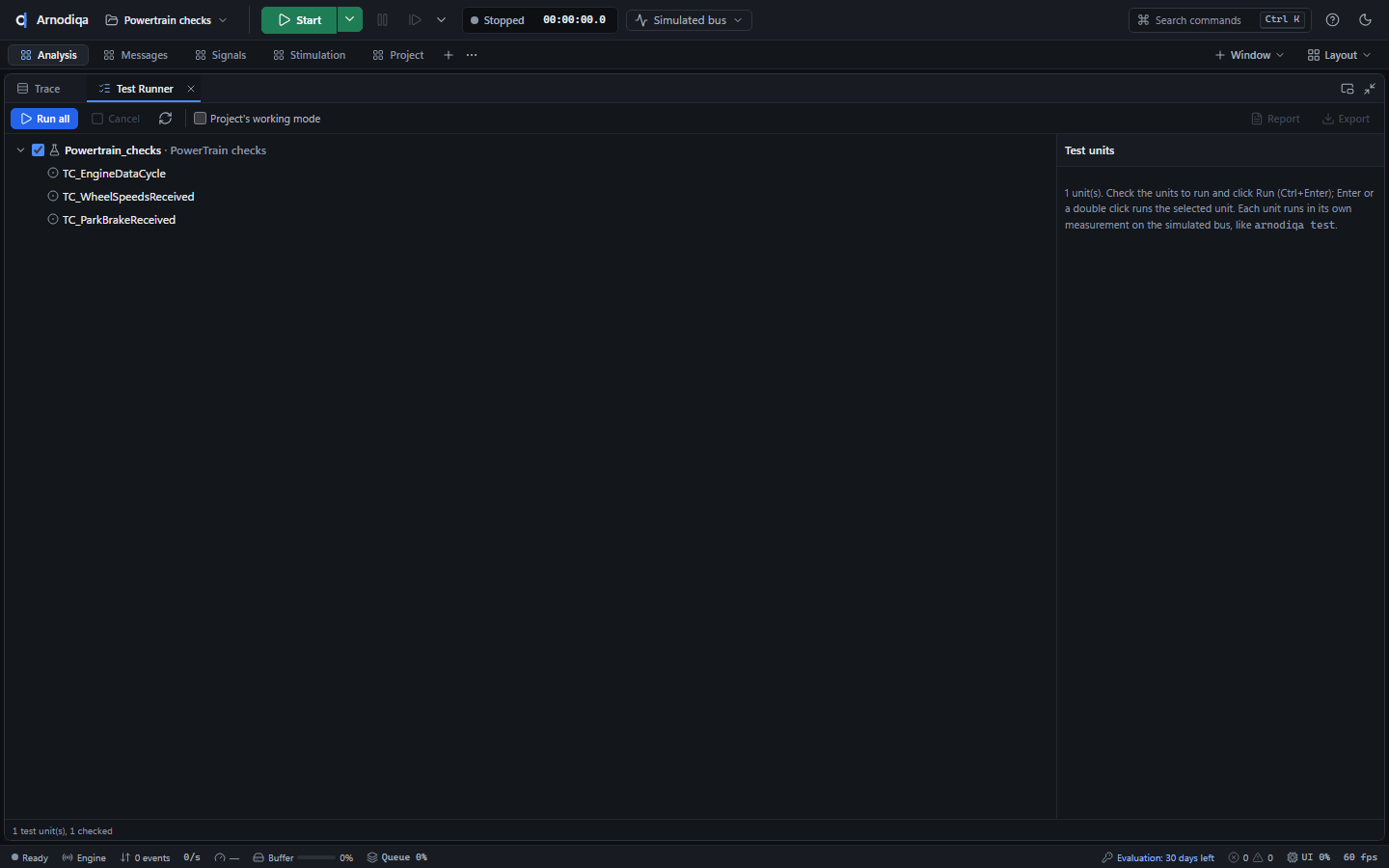Open the Simulated bus dropdown
The image size is (1389, 868).
(x=689, y=20)
